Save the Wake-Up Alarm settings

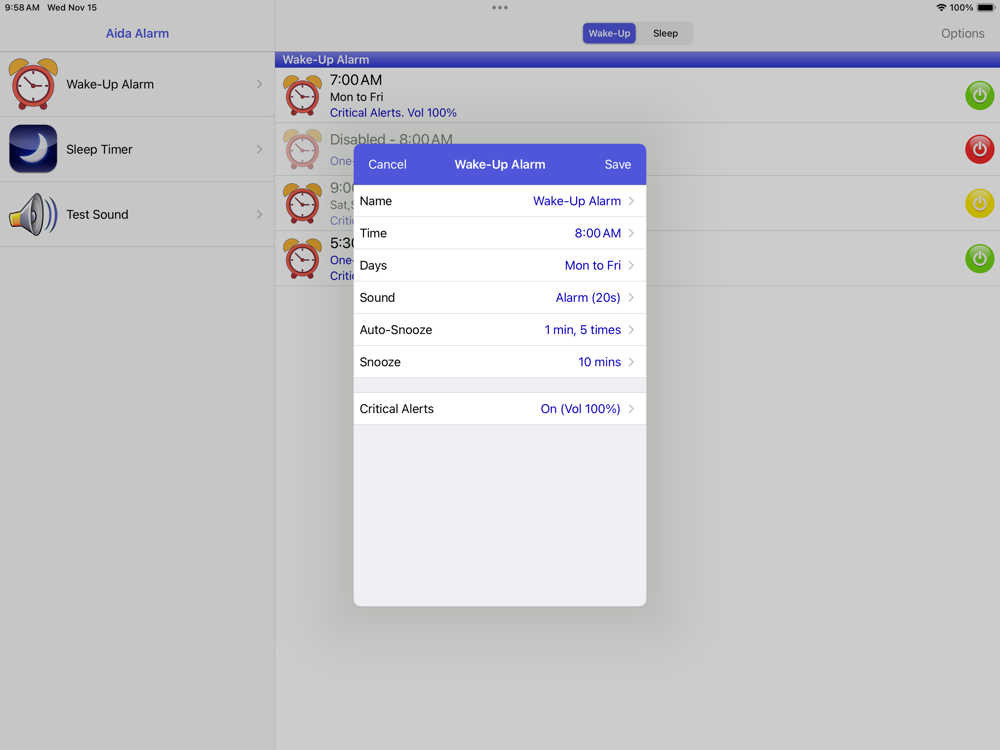[617, 165]
